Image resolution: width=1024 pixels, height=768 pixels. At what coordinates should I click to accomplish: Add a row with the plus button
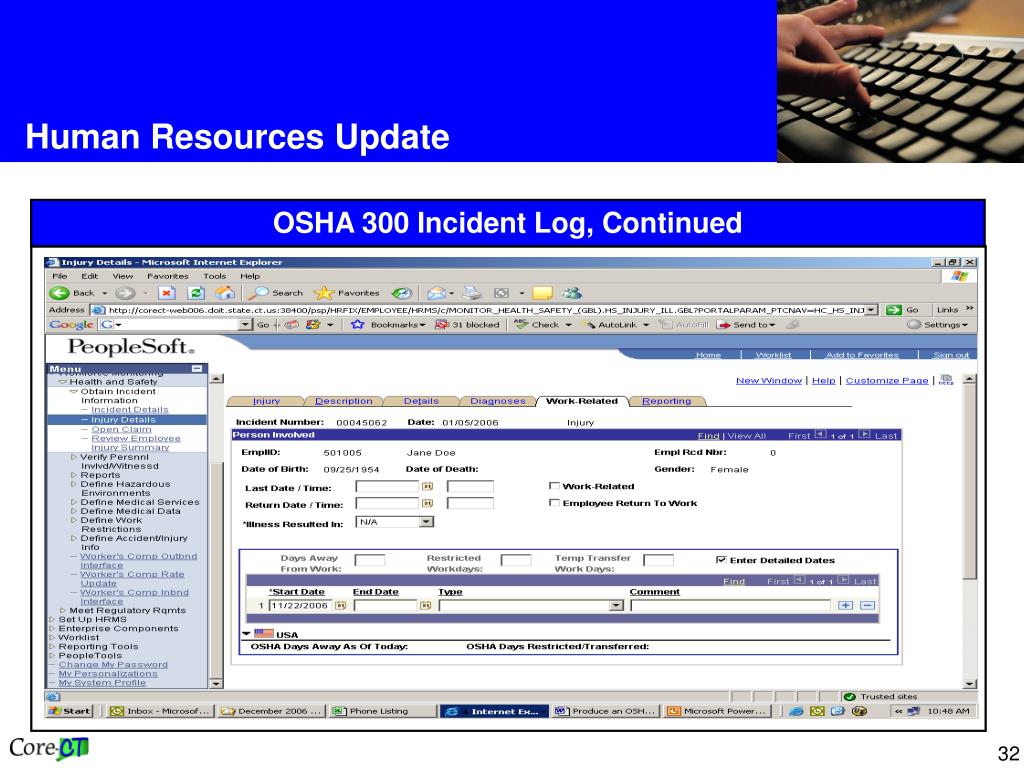coord(846,605)
